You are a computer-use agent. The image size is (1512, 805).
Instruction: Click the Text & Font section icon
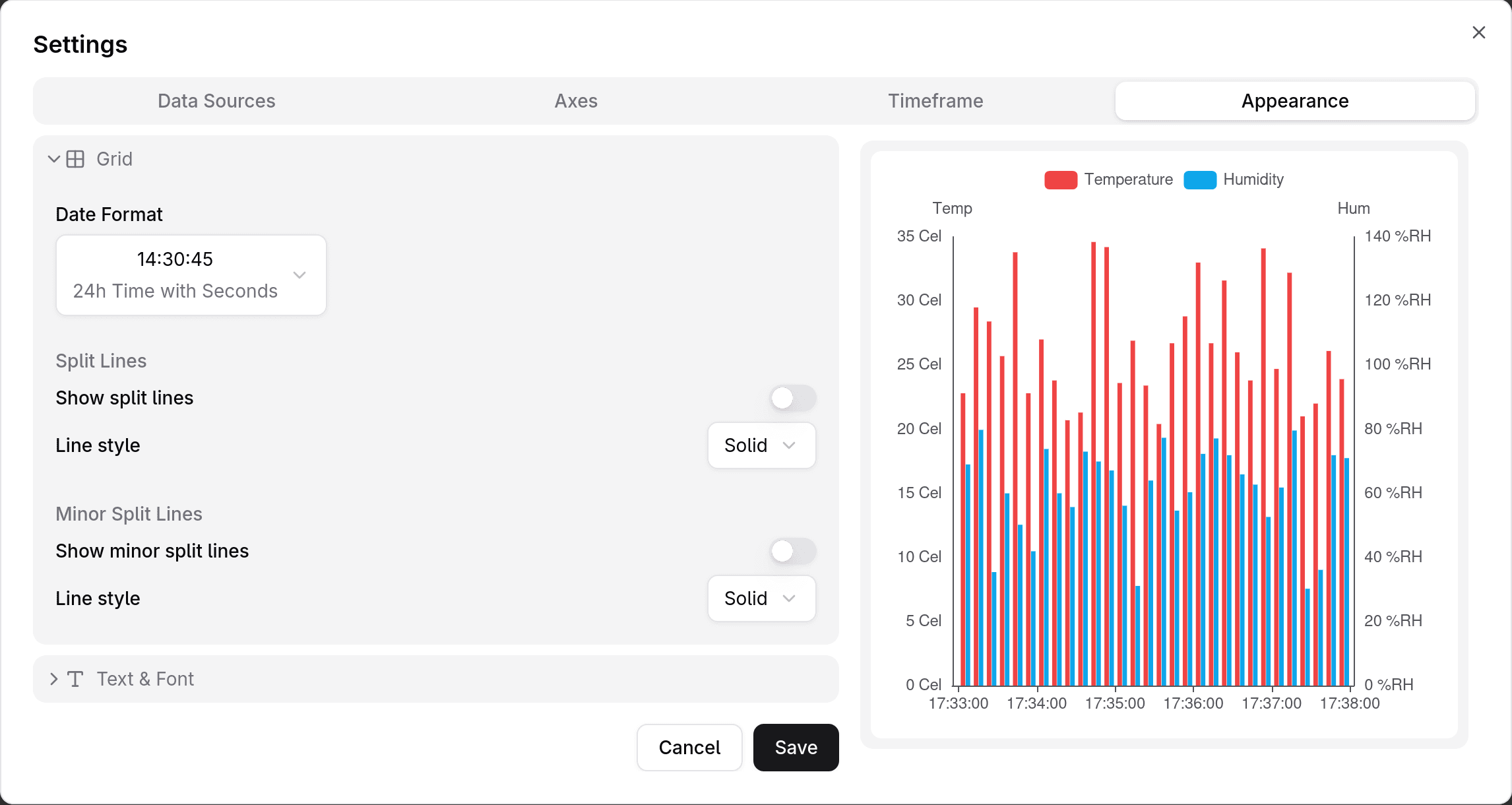click(x=77, y=678)
